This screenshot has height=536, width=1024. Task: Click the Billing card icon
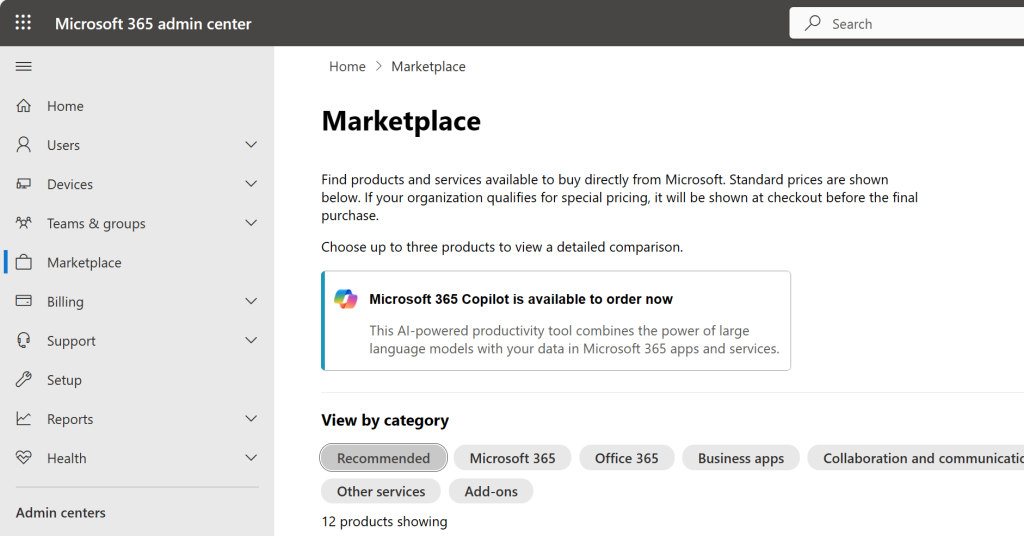coord(24,301)
